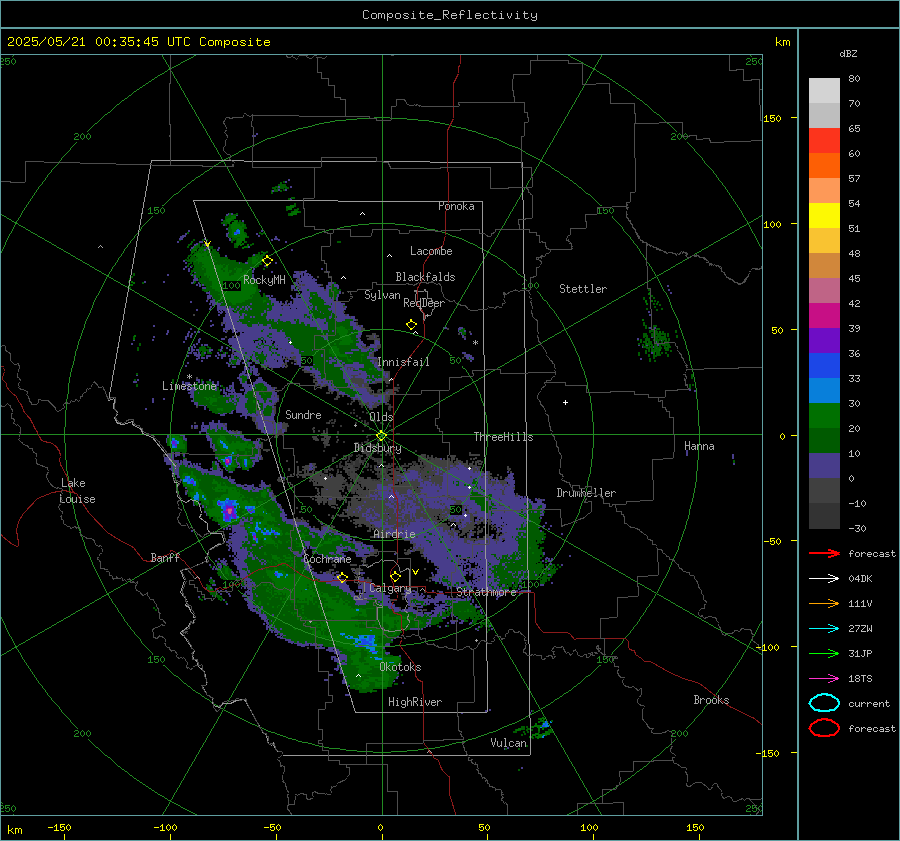Select the magenta 18TS arrow symbol
The width and height of the screenshot is (900, 841).
[824, 679]
